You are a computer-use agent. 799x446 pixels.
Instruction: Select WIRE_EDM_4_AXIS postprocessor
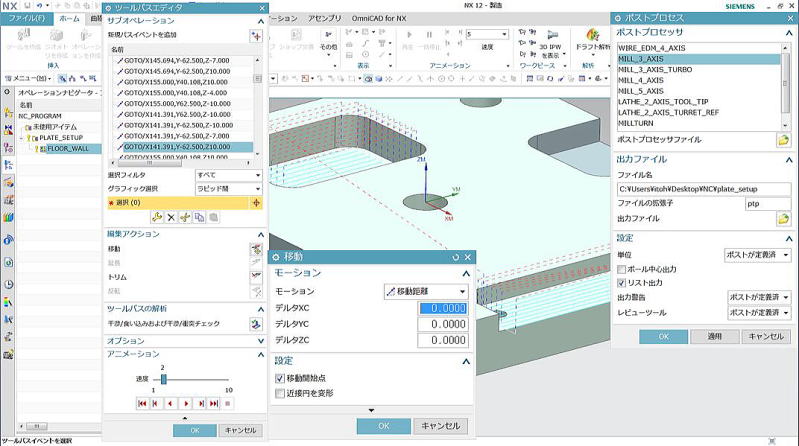click(x=652, y=48)
